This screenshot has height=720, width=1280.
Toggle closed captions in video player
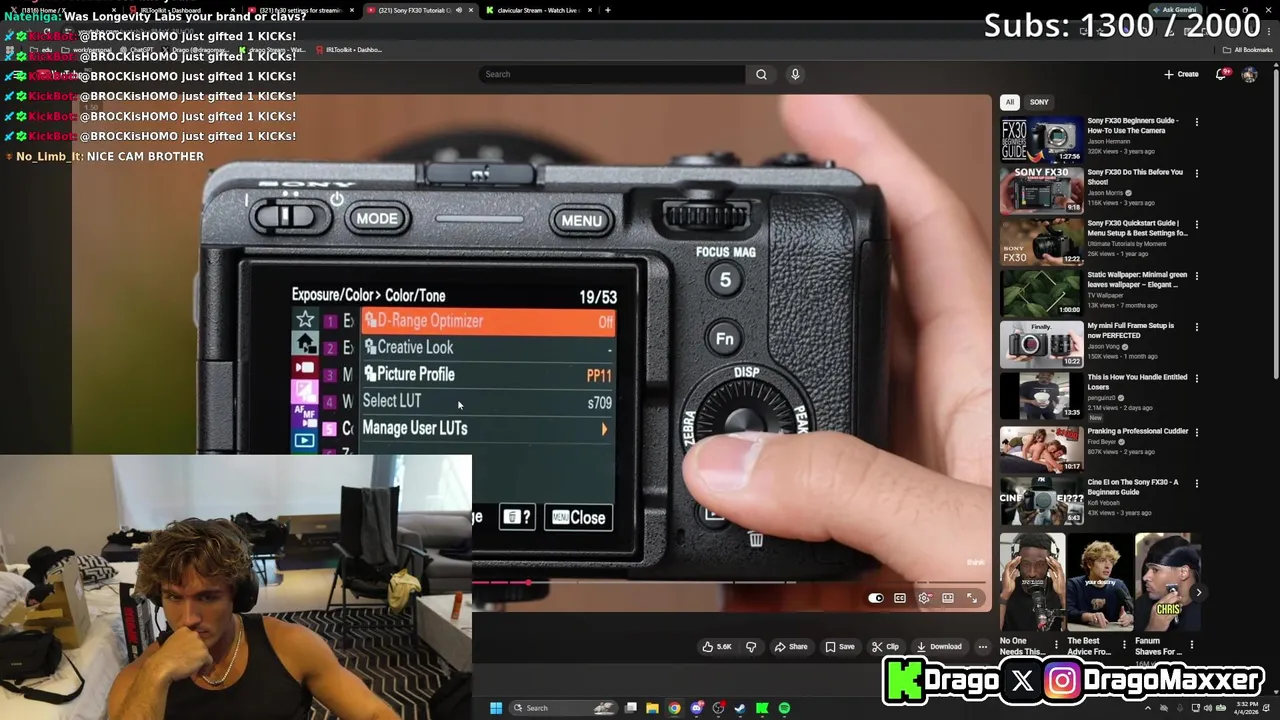pos(900,598)
